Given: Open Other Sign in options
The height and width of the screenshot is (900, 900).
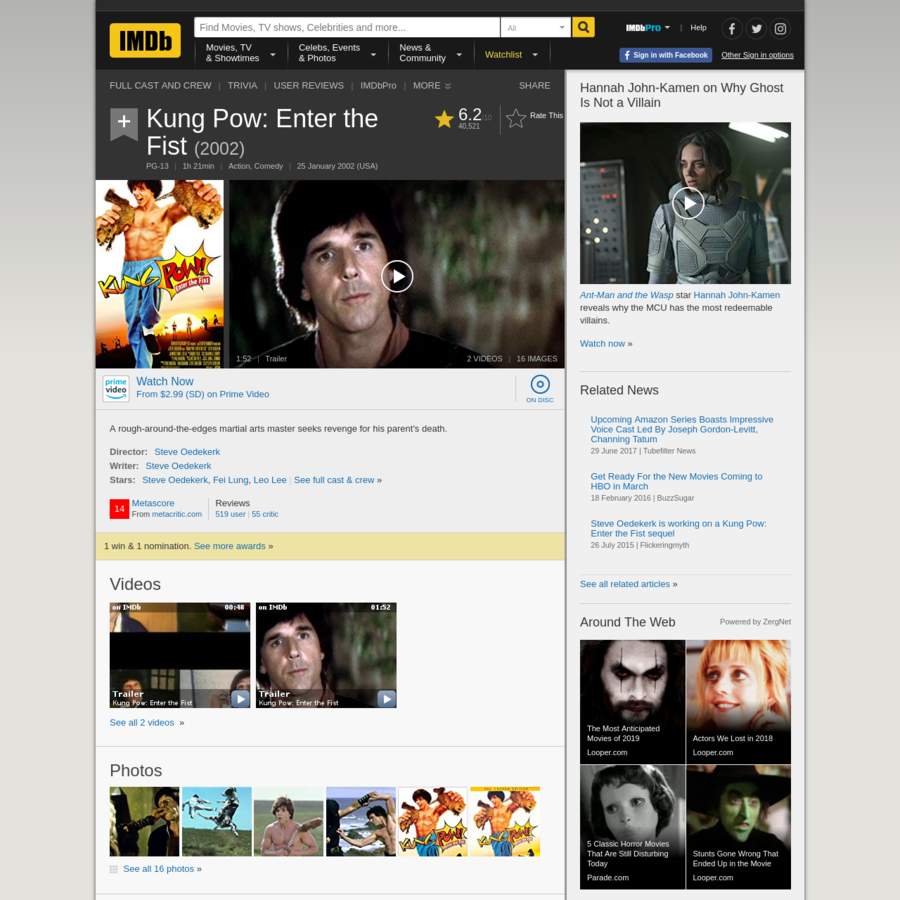Looking at the screenshot, I should coord(757,55).
